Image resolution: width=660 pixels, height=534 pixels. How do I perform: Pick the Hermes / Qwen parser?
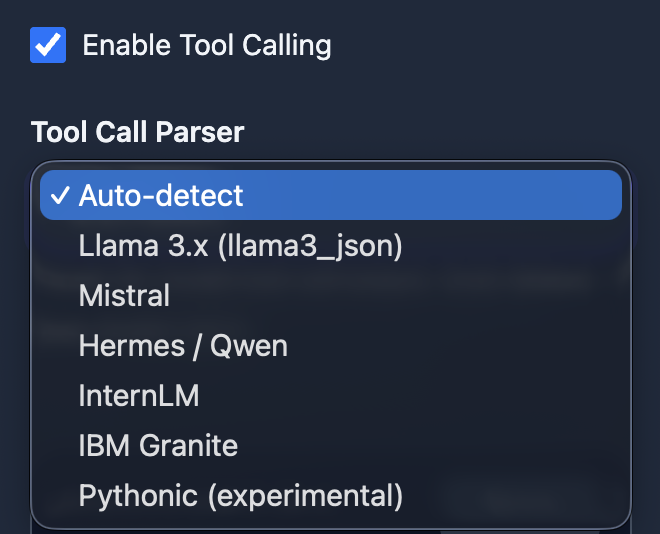click(183, 346)
